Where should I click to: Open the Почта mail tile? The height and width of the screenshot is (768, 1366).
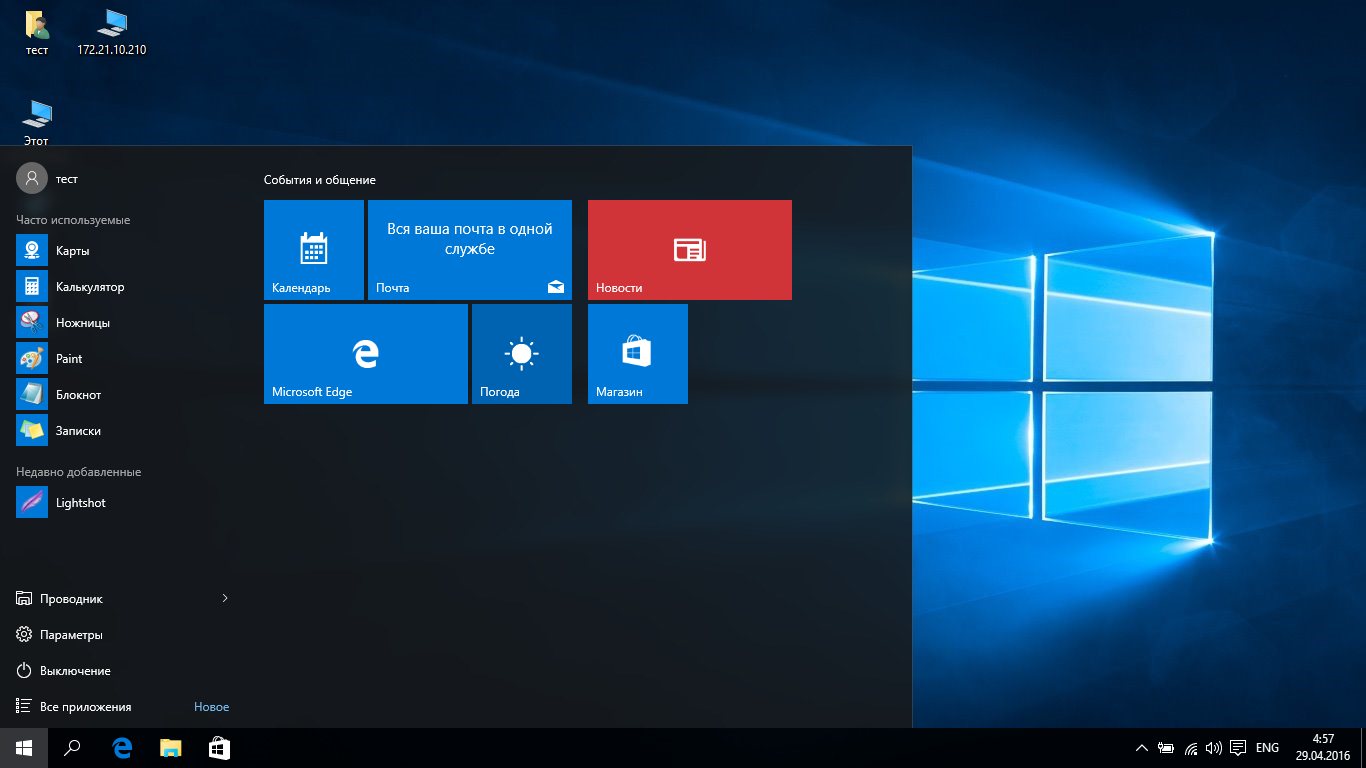tap(470, 250)
